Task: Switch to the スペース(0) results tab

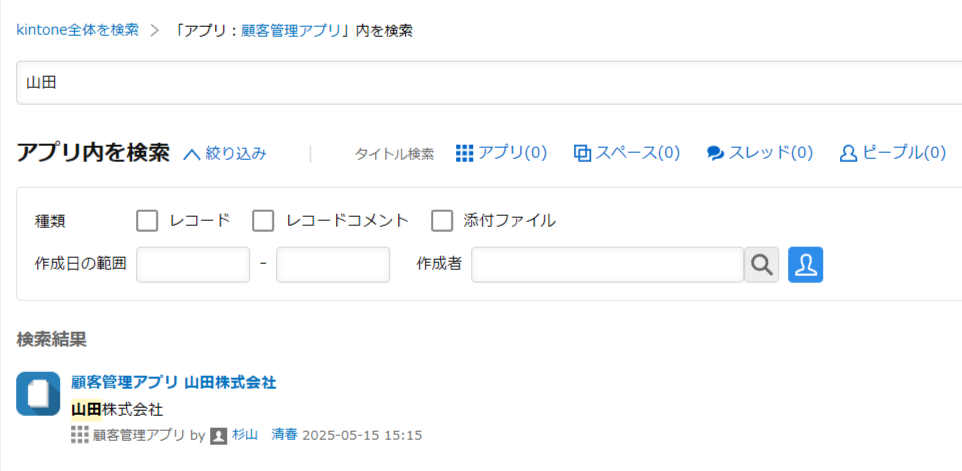Action: tap(627, 153)
